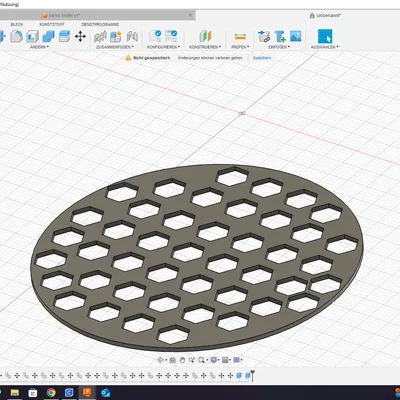Expand the Viewports options arrow
400x400 pixels.
click(241, 360)
